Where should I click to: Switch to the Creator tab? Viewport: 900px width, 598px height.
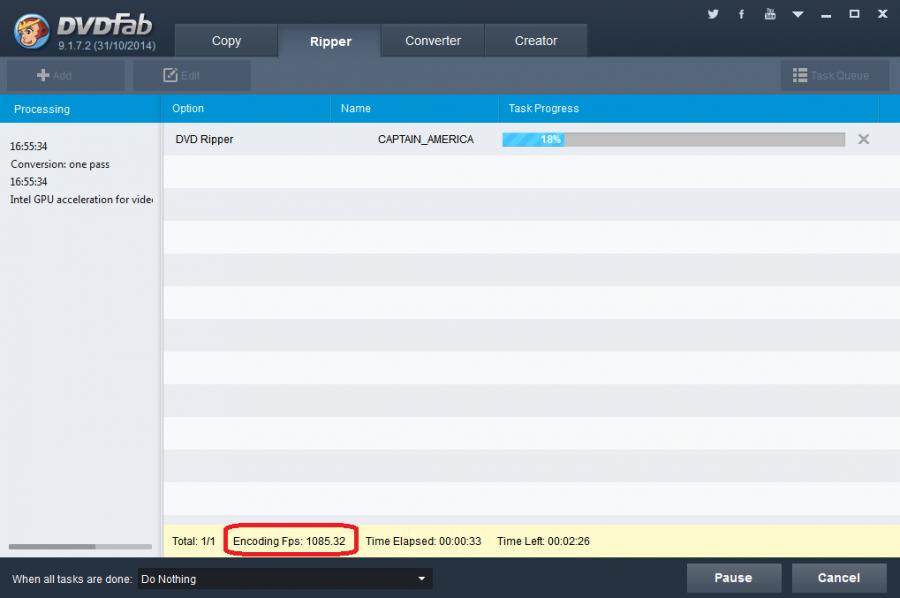click(x=536, y=41)
